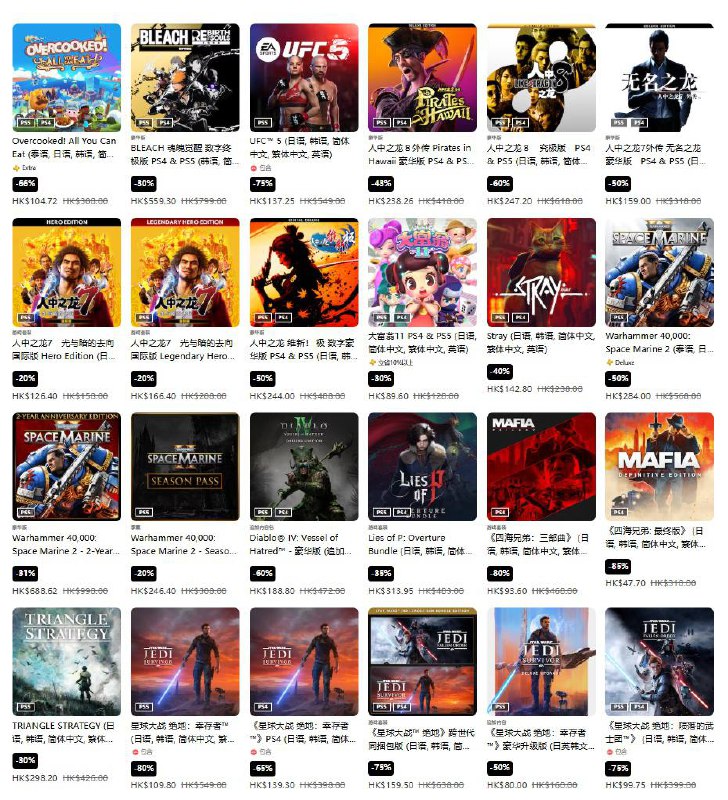The image size is (728, 800).
Task: Click the Diablo IV Vessel of Hatred cover
Action: coord(304,467)
